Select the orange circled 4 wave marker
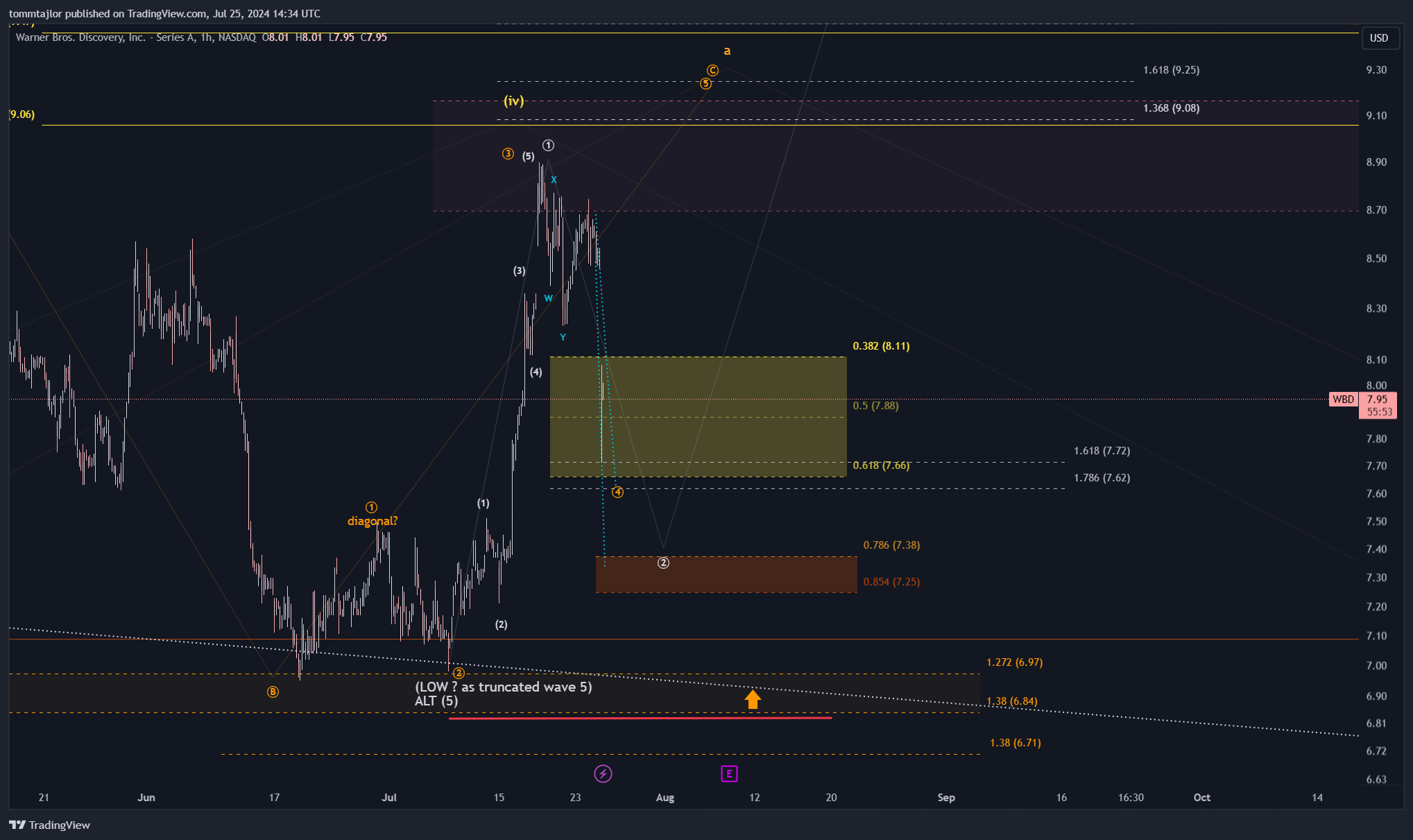Image resolution: width=1413 pixels, height=840 pixels. click(x=617, y=492)
